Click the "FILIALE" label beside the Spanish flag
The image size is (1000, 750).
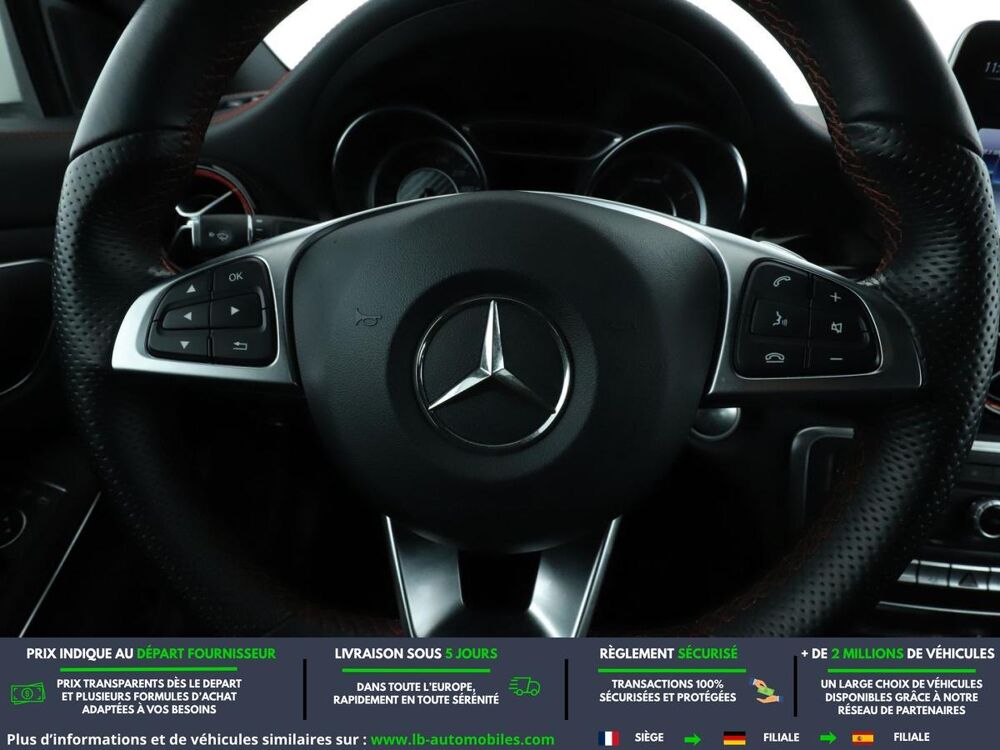pyautogui.click(x=911, y=737)
